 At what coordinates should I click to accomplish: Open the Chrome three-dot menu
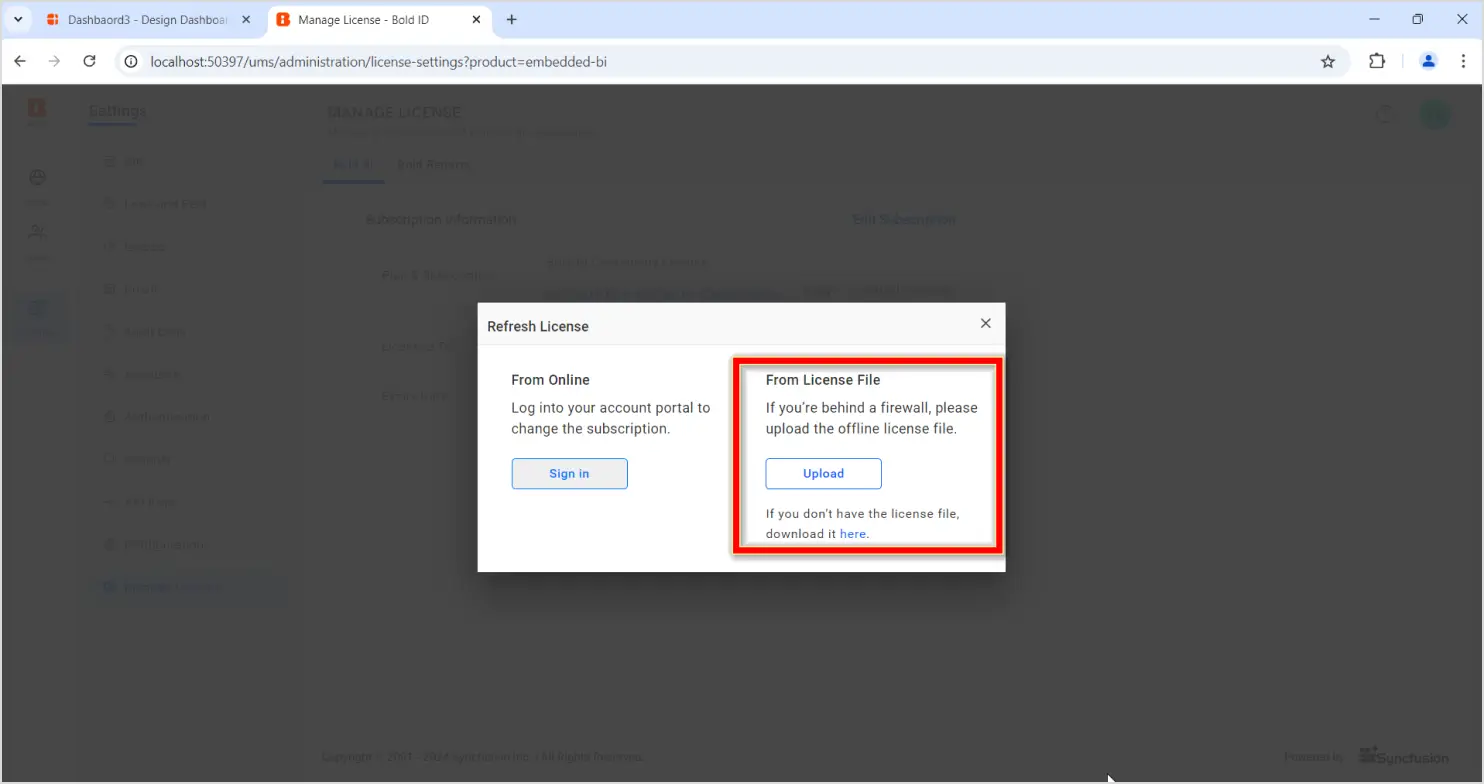coord(1461,61)
